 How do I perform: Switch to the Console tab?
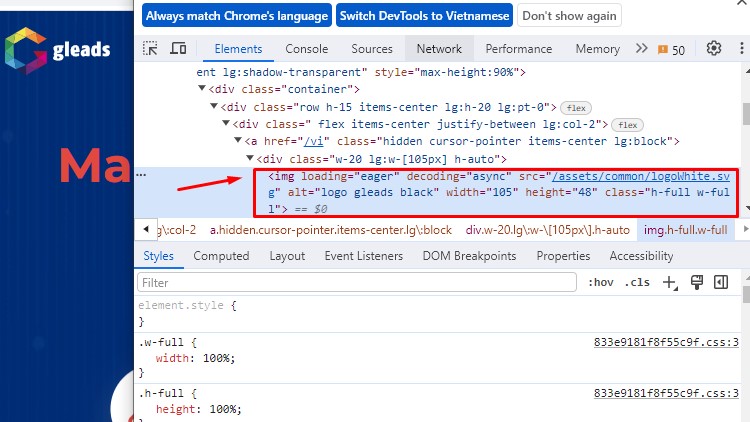pyautogui.click(x=306, y=49)
